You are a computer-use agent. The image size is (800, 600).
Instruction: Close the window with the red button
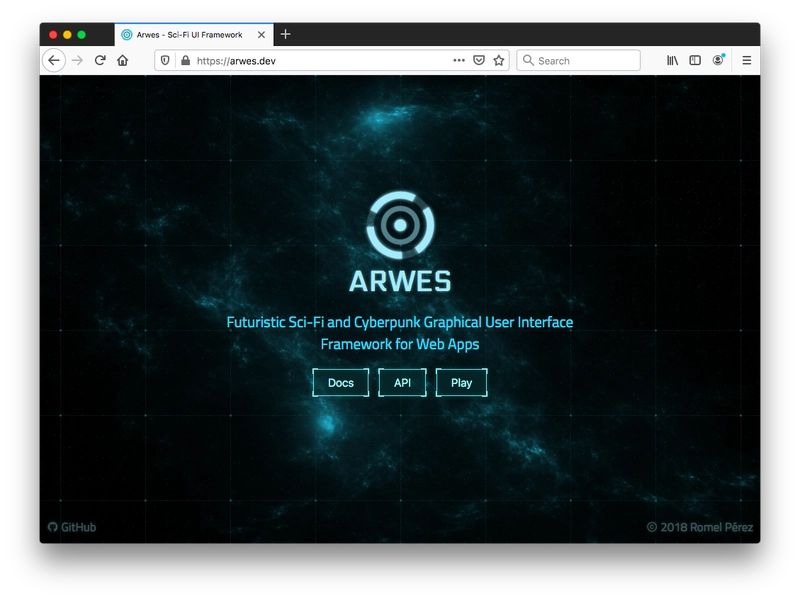click(53, 35)
